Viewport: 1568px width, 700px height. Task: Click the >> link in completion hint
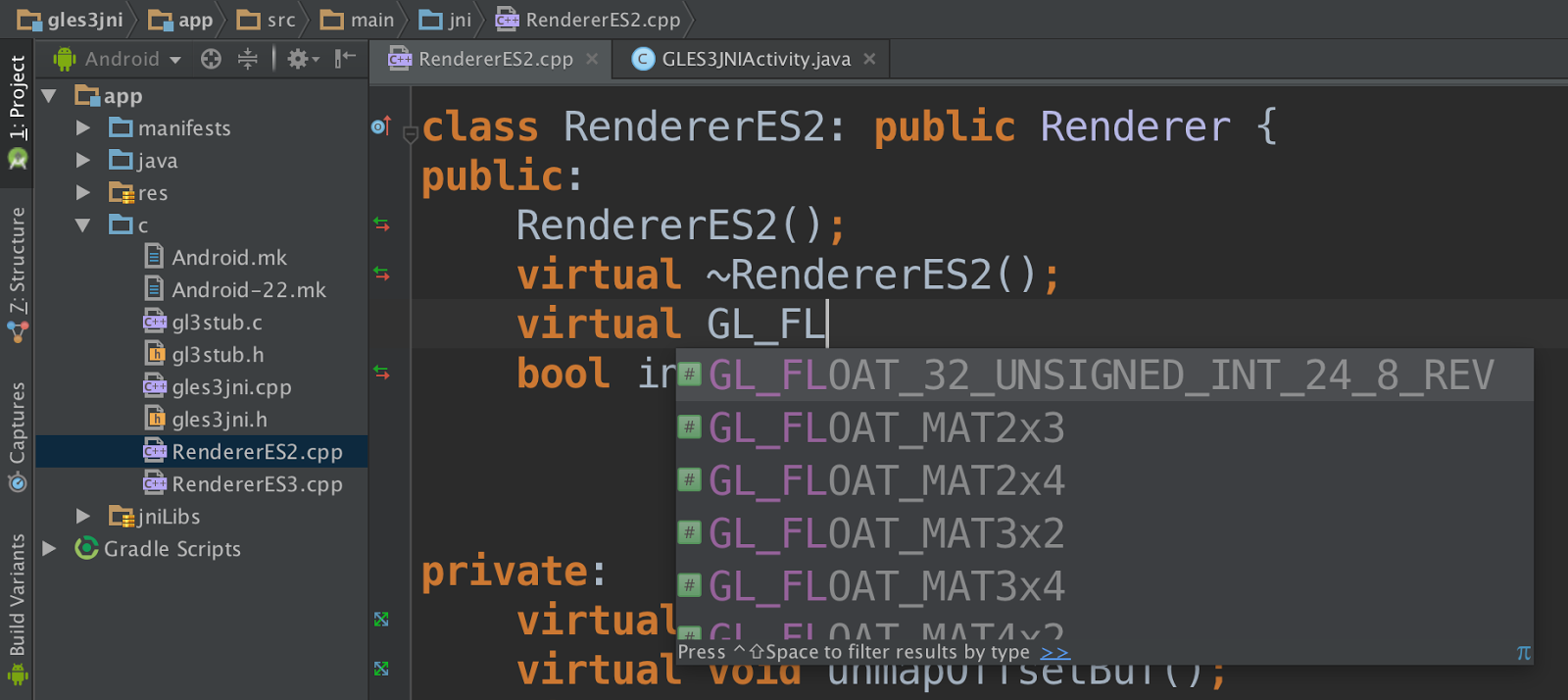click(1054, 653)
